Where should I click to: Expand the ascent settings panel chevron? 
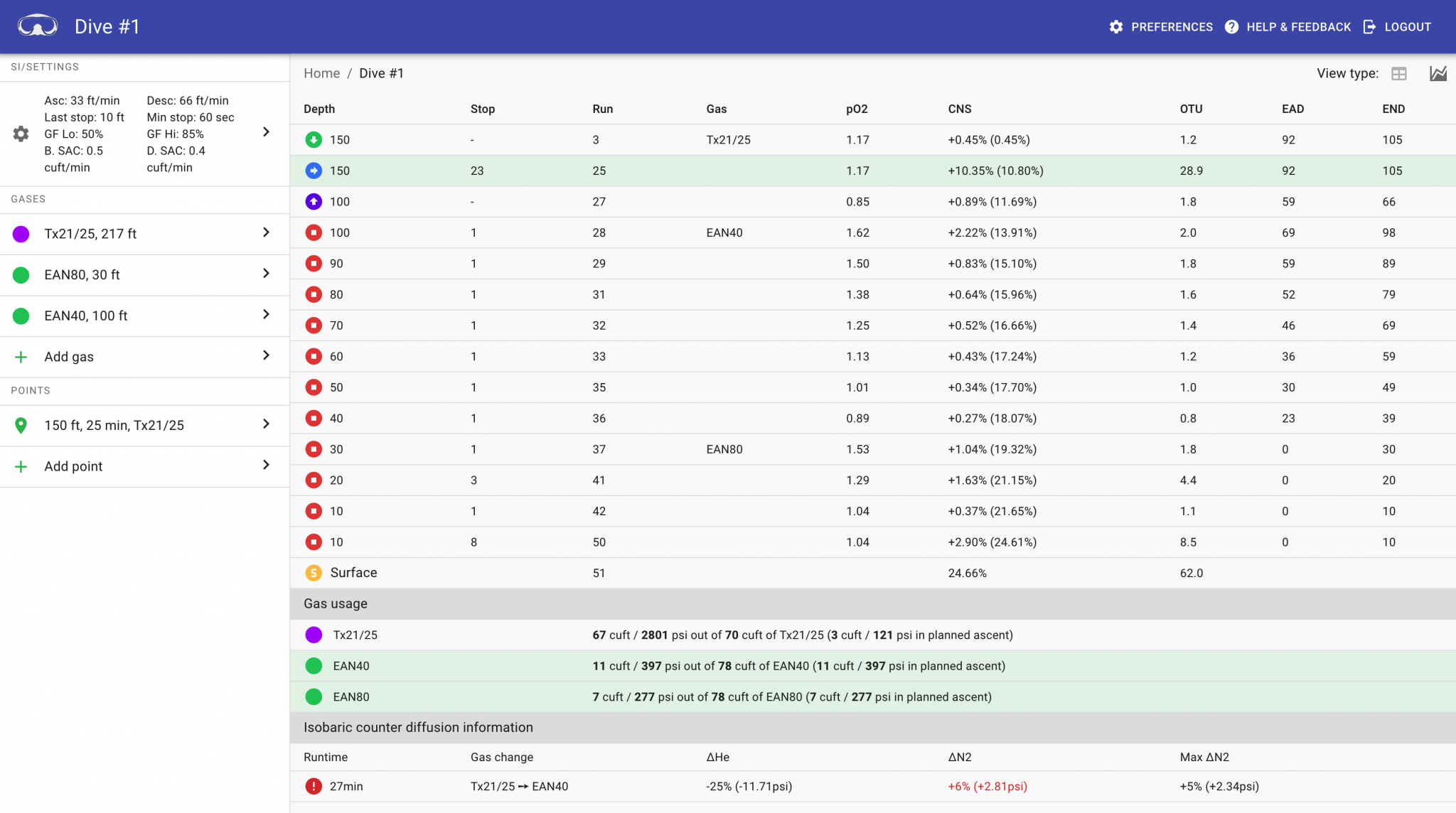tap(267, 132)
